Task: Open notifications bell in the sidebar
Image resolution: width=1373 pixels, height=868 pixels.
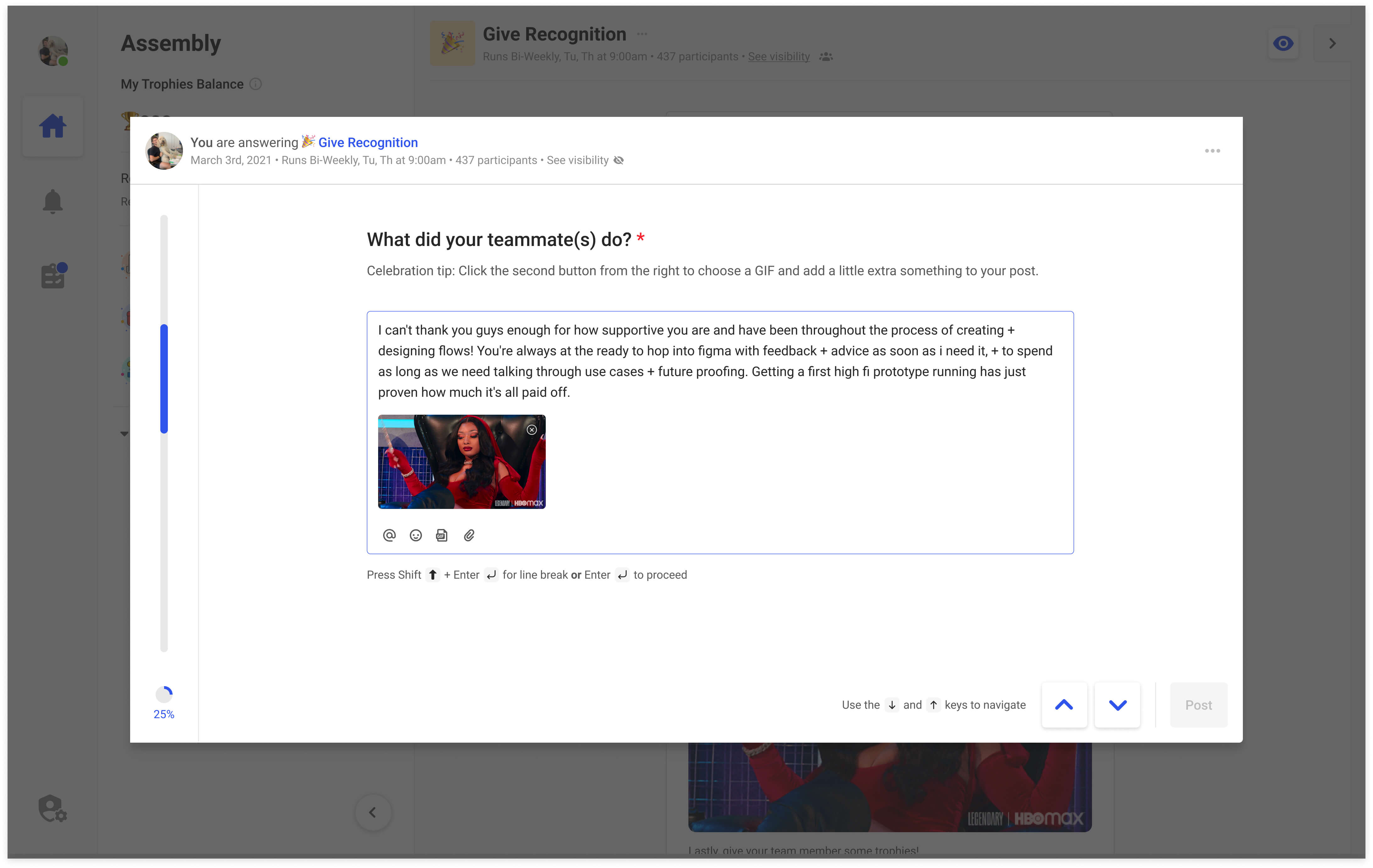Action: 52,201
